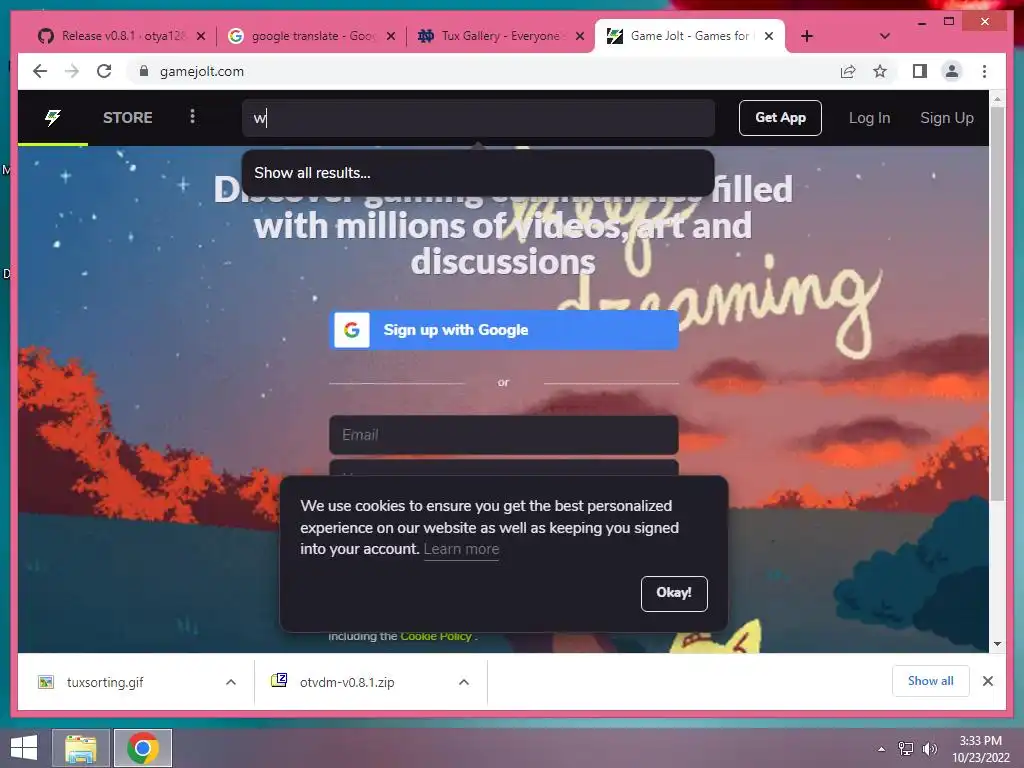Click the Chrome taskbar icon

[143, 748]
